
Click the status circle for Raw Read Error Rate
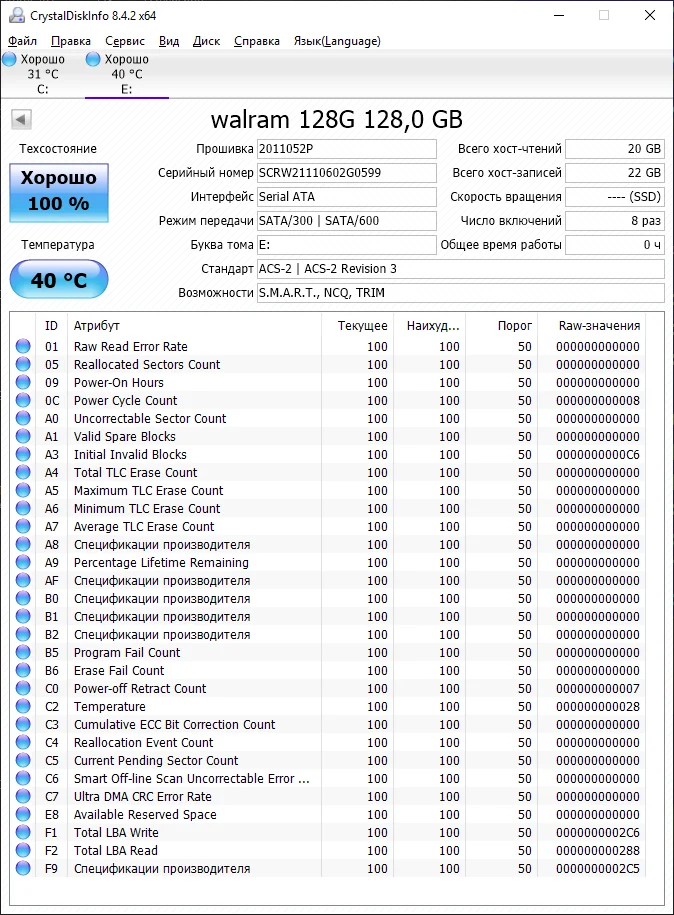(x=23, y=346)
